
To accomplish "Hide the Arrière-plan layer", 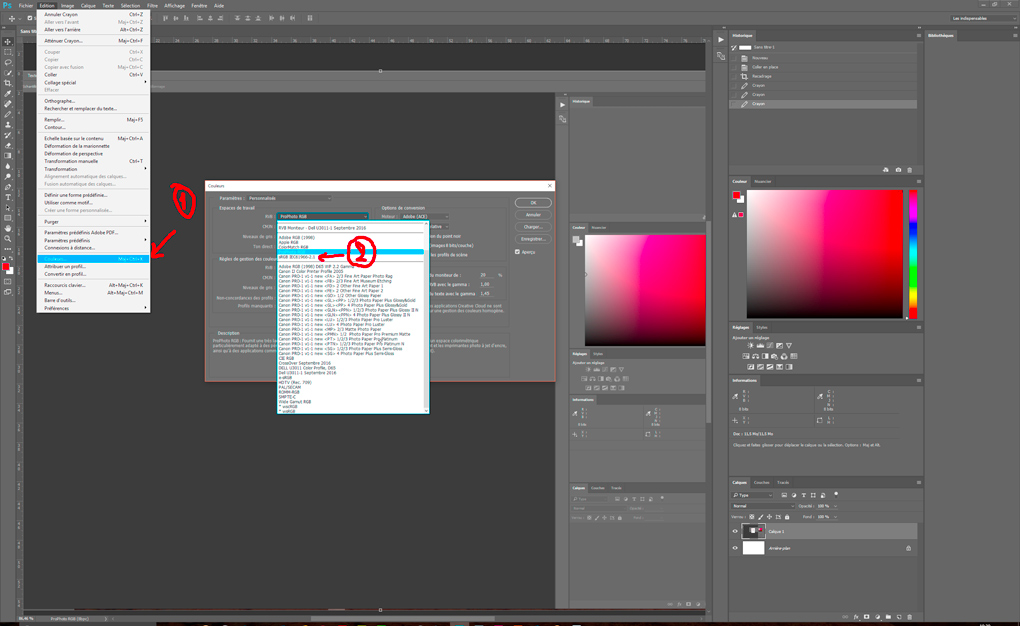I will (x=736, y=549).
